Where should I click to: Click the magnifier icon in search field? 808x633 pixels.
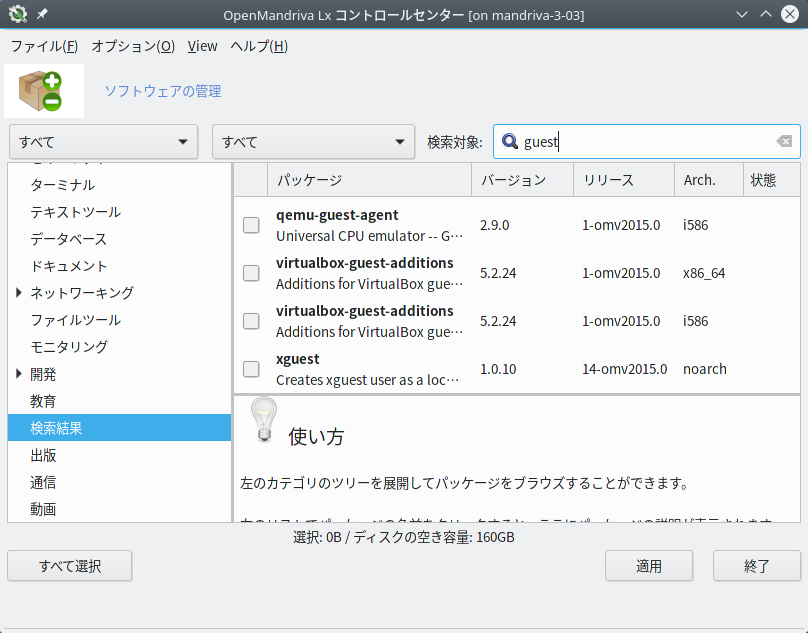510,141
